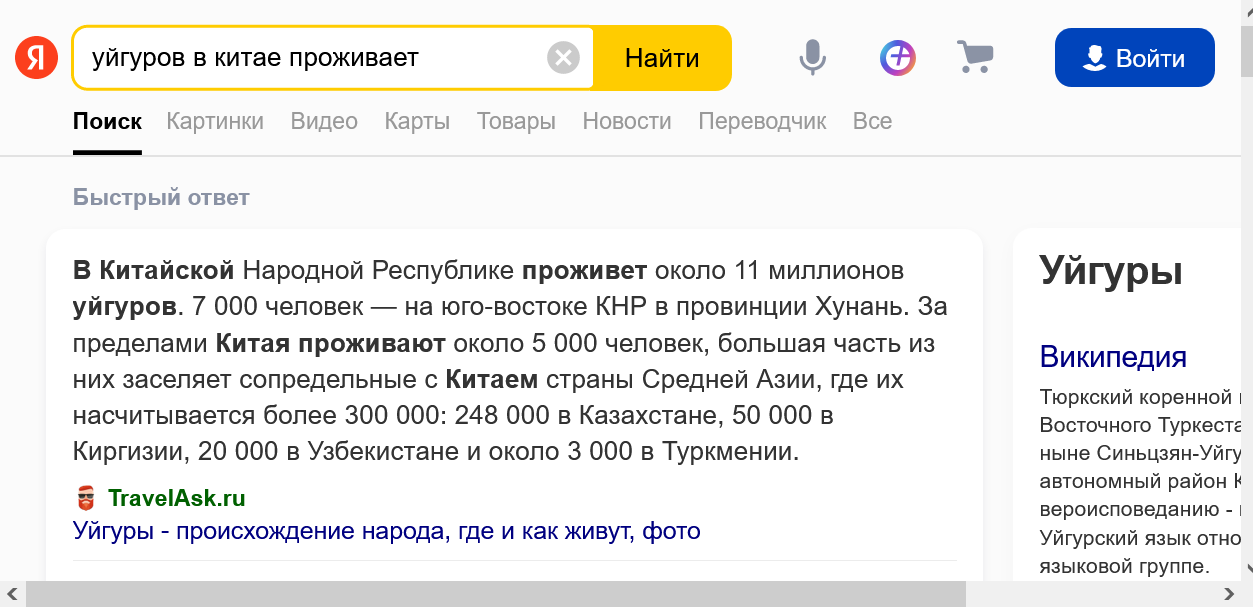
Task: Open the Уйгуры происхождение народа link
Action: pos(387,530)
